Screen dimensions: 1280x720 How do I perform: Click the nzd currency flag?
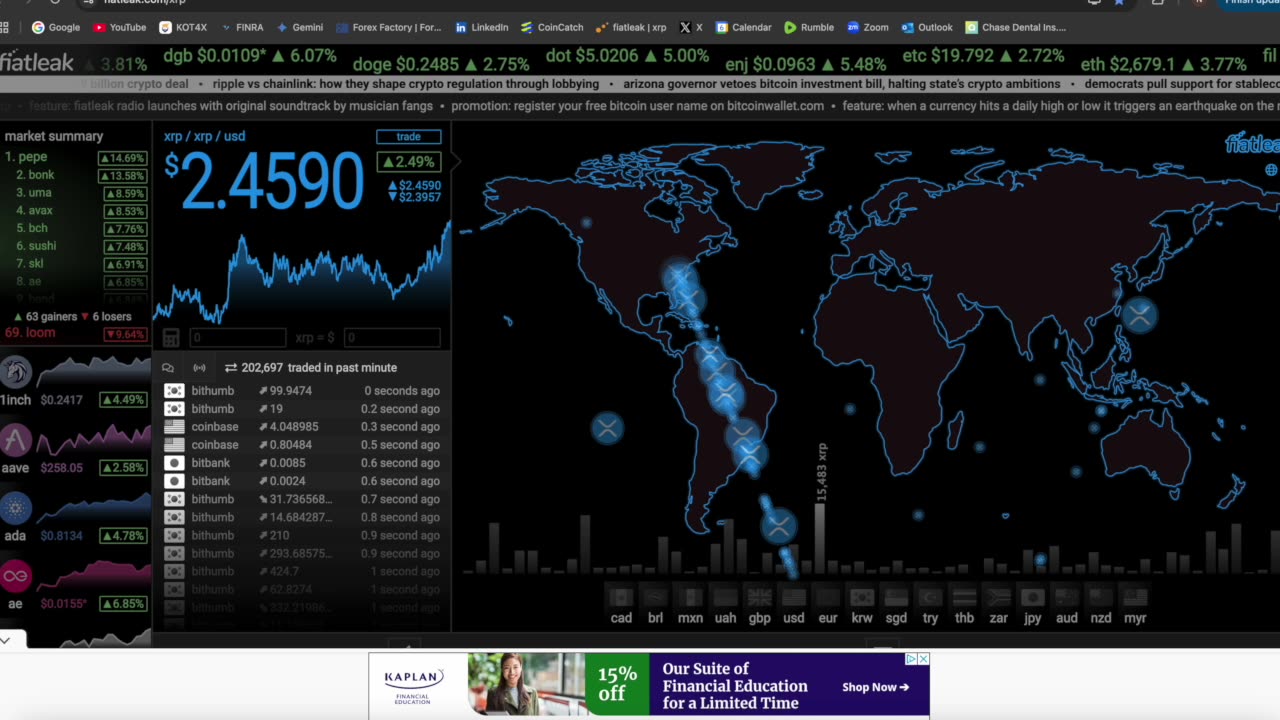(1101, 597)
